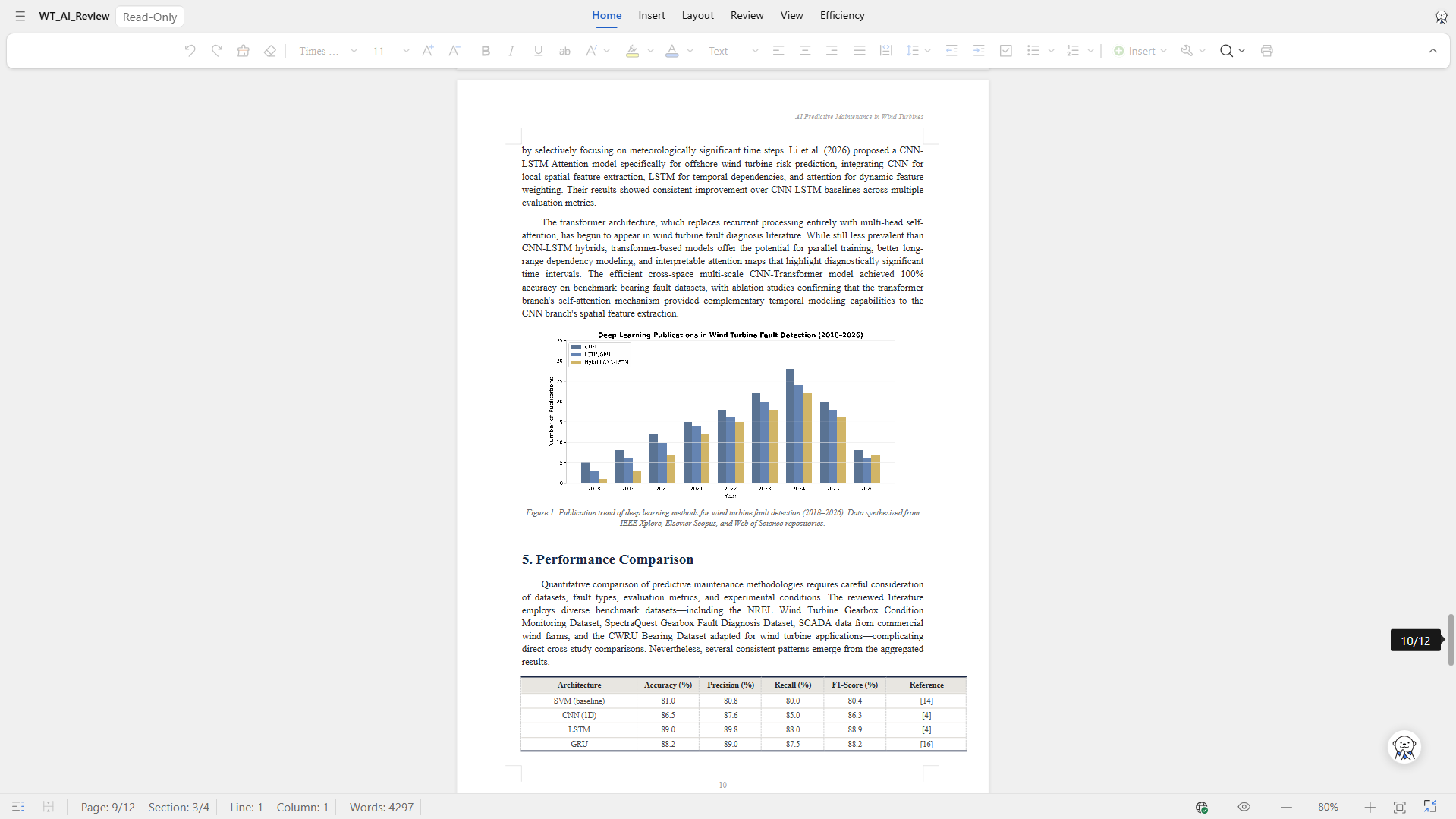Click the Words: 4297 counter
Screen dimensions: 1456x819
click(382, 807)
